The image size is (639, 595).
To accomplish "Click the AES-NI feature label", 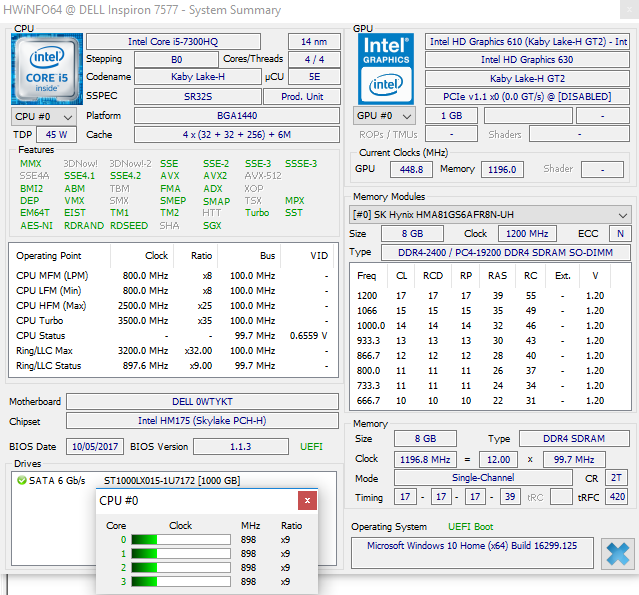I will (37, 226).
